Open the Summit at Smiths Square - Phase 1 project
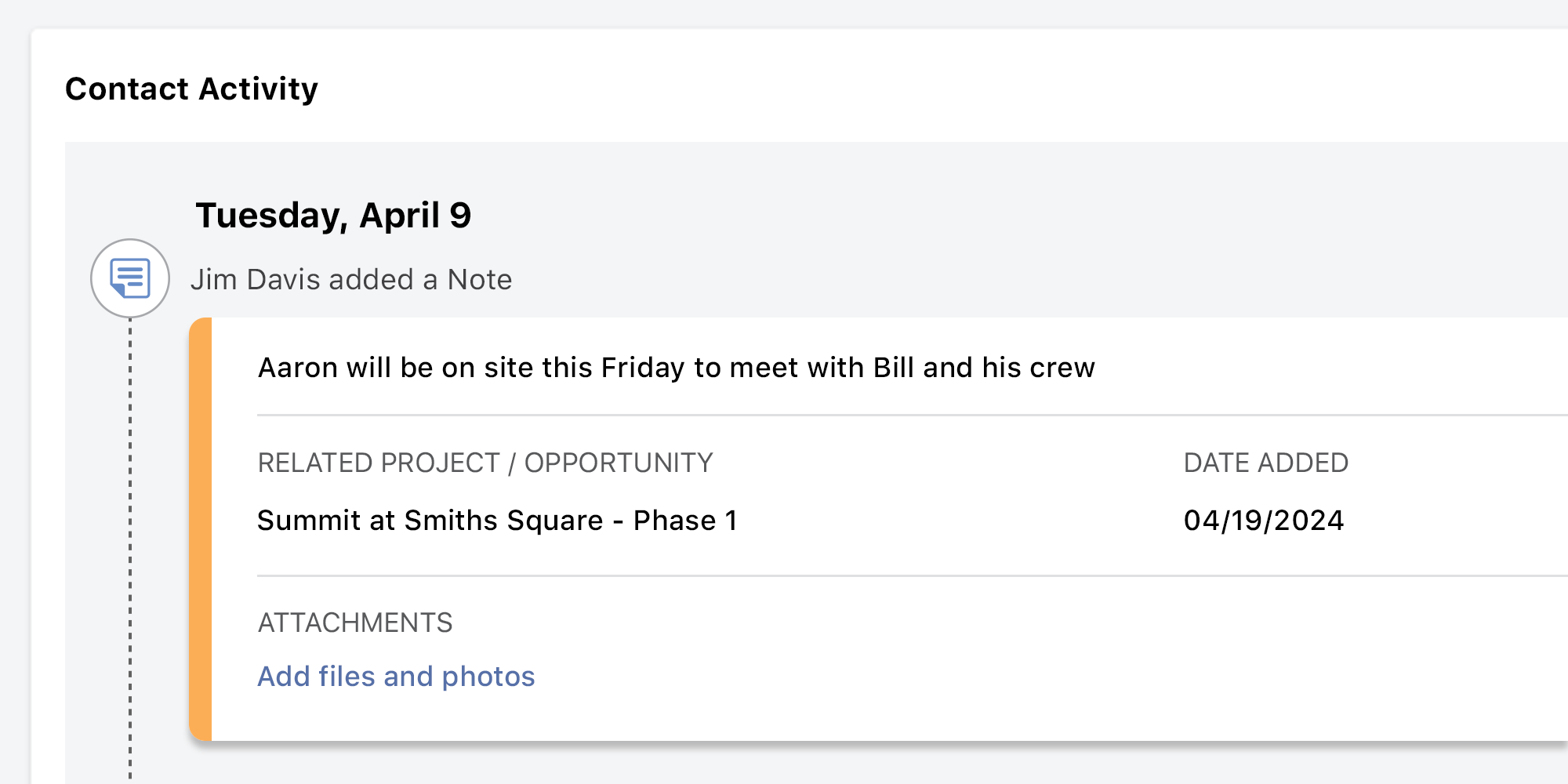1568x784 pixels. (498, 520)
